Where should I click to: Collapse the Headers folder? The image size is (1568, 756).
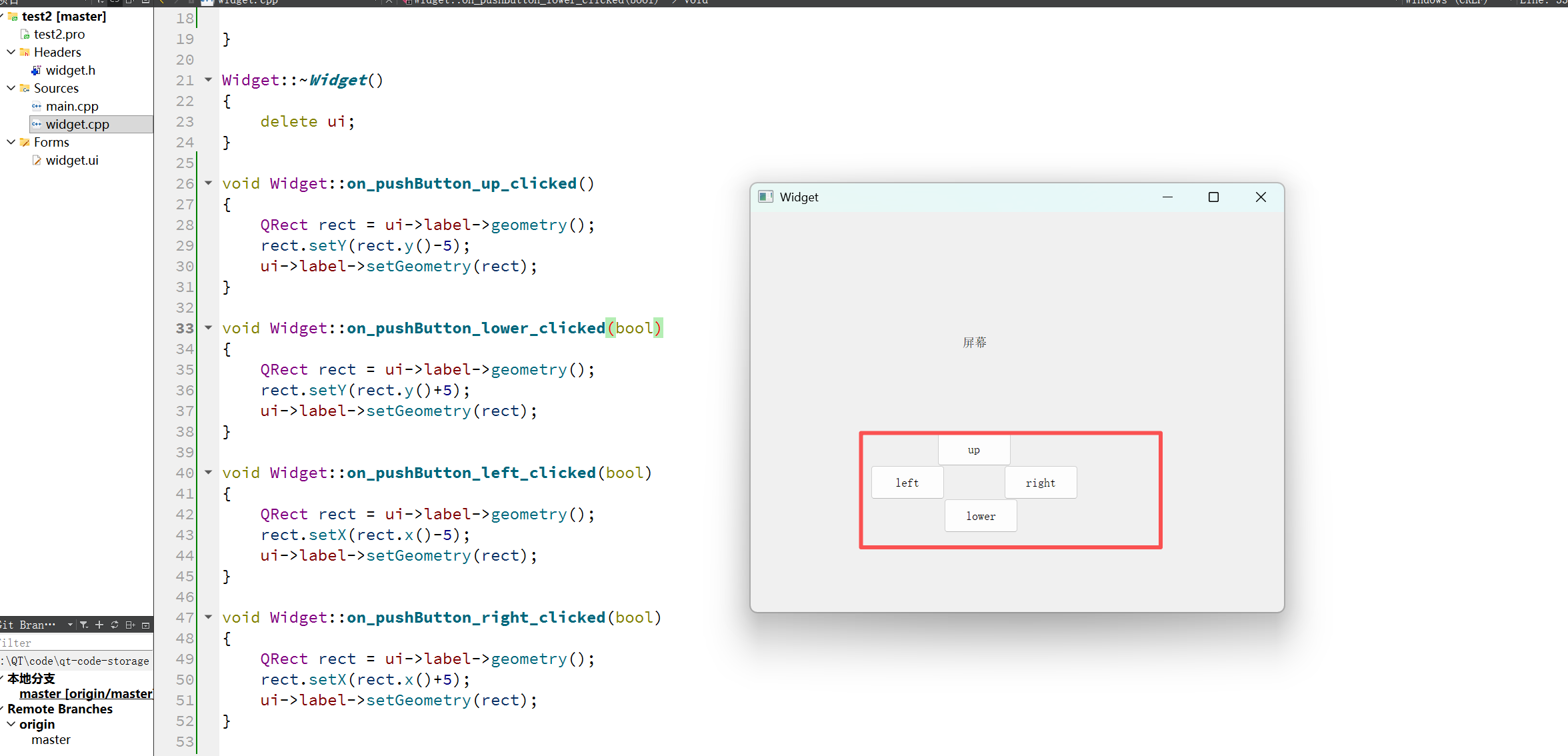(11, 52)
